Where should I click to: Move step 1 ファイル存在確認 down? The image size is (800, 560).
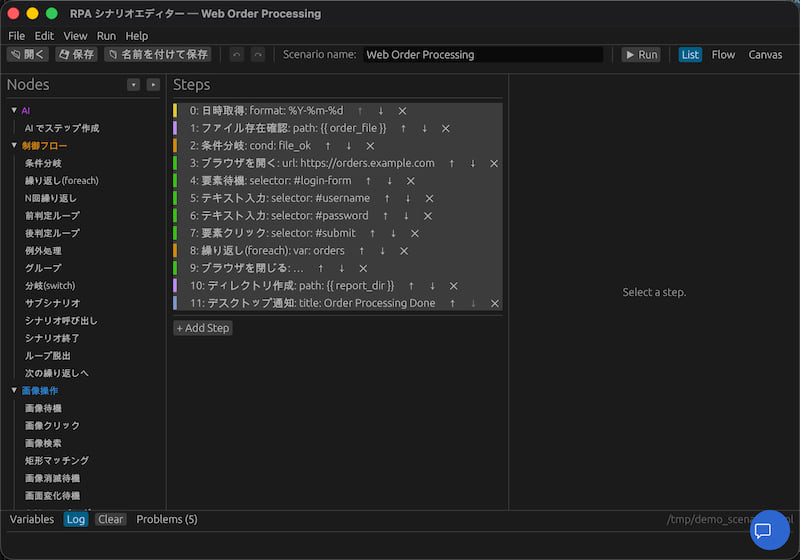tap(424, 129)
